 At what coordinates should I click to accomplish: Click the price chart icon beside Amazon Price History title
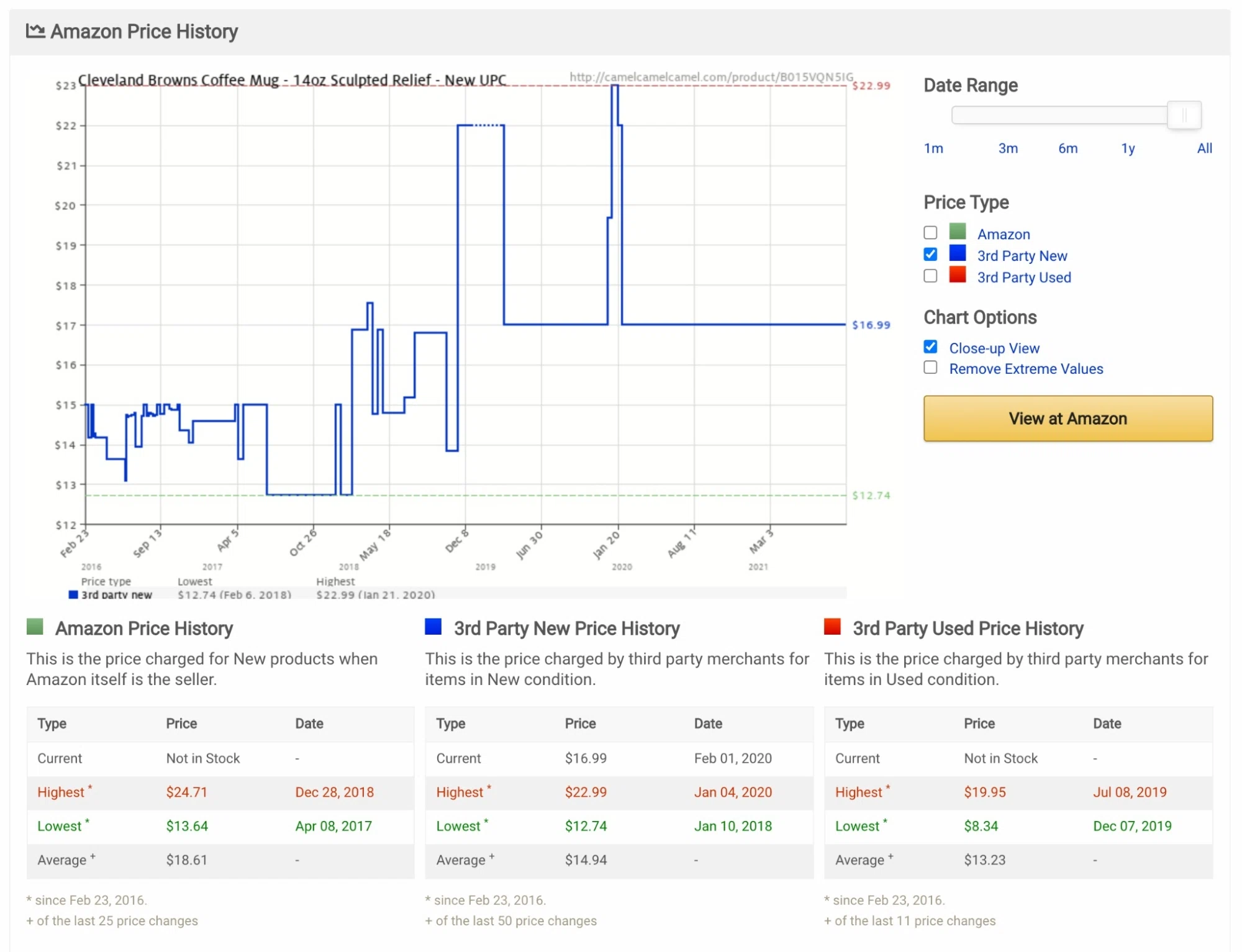35,30
